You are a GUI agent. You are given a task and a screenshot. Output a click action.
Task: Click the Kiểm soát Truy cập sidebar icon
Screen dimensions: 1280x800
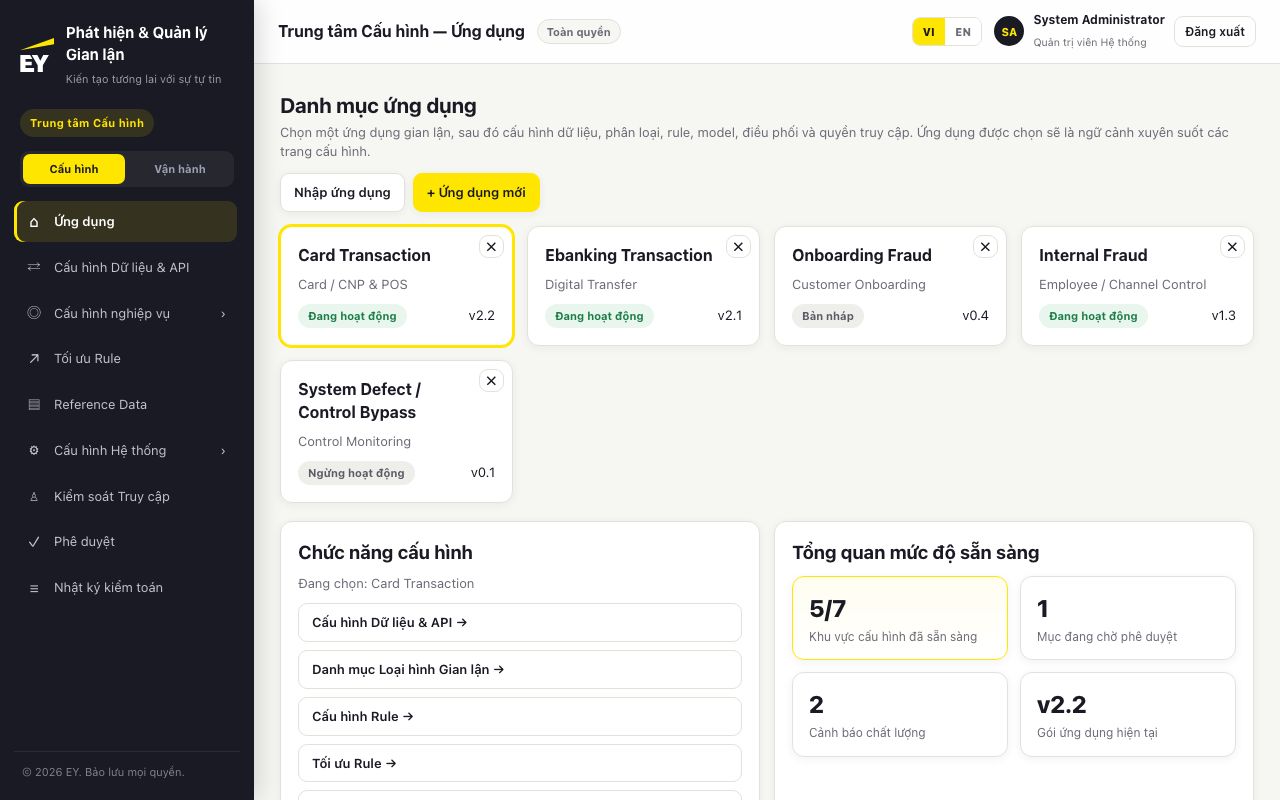(x=34, y=496)
